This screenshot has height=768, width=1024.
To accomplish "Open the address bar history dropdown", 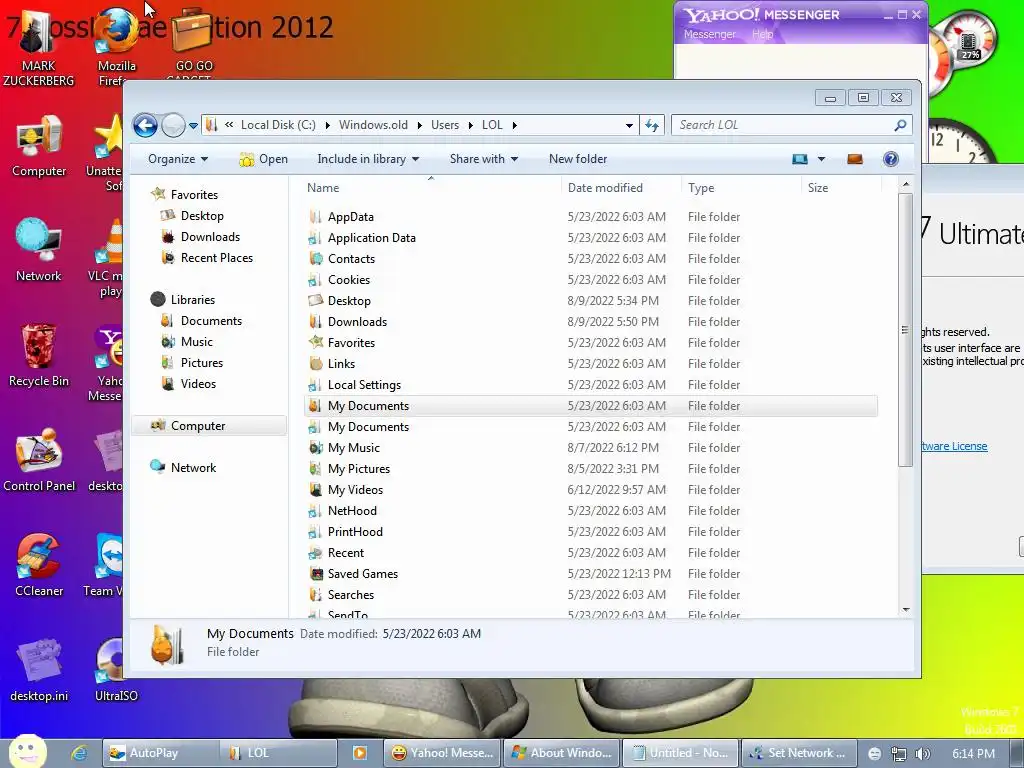I will (629, 125).
